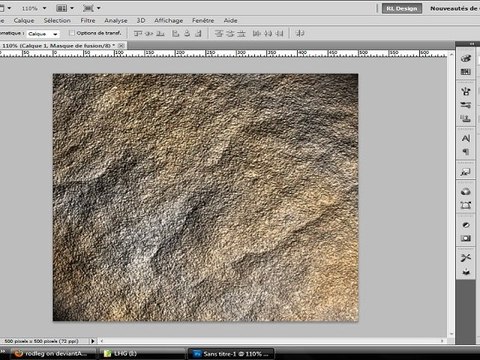
Task: Expand the panel dock with double arrows
Action: pos(472,44)
